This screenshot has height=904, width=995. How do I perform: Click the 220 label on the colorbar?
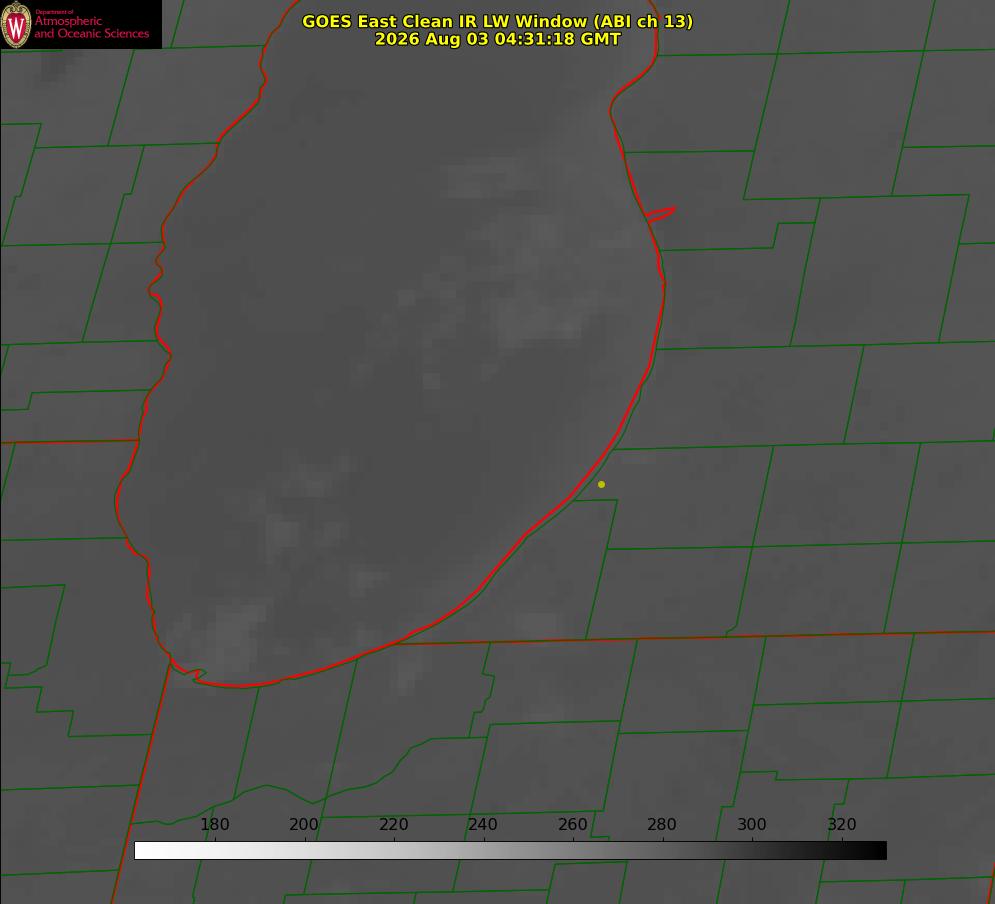click(393, 824)
